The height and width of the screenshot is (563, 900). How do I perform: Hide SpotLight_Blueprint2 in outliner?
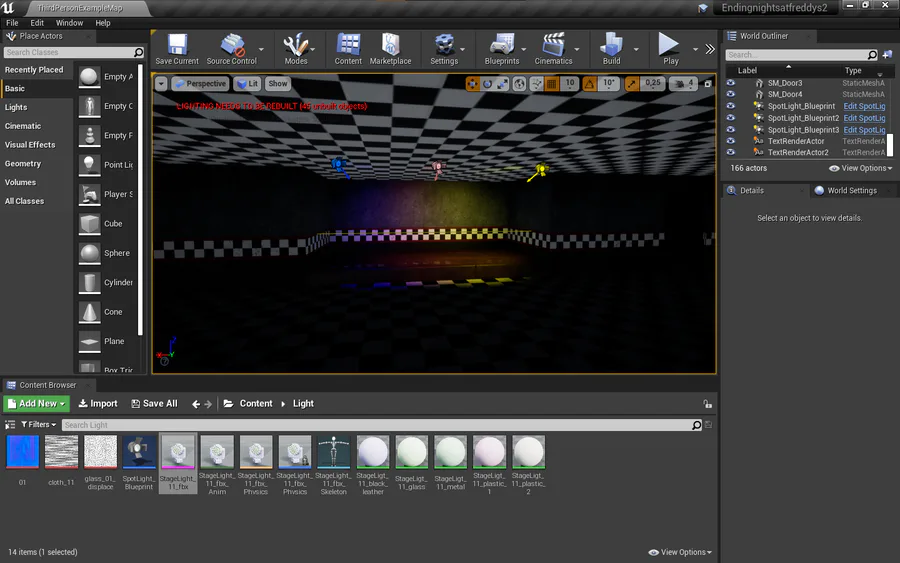[x=730, y=118]
